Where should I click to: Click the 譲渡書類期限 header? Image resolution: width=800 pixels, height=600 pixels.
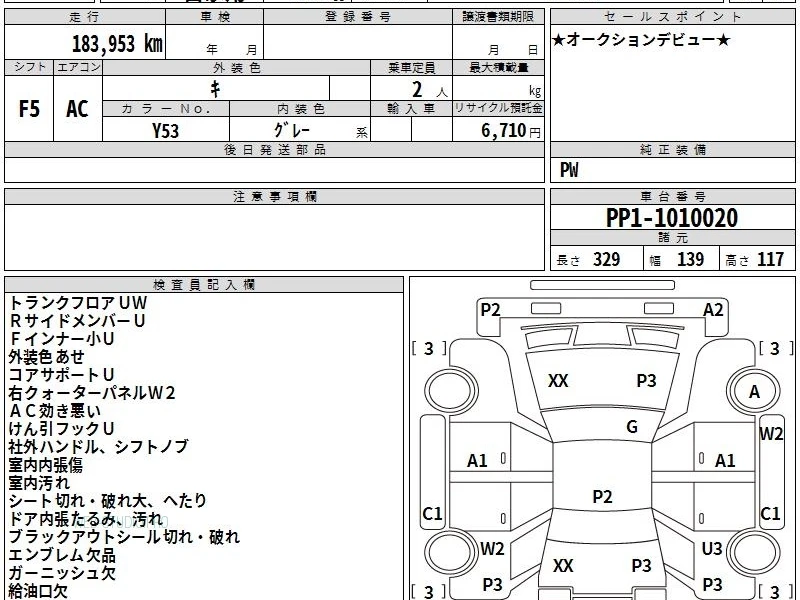pyautogui.click(x=498, y=17)
